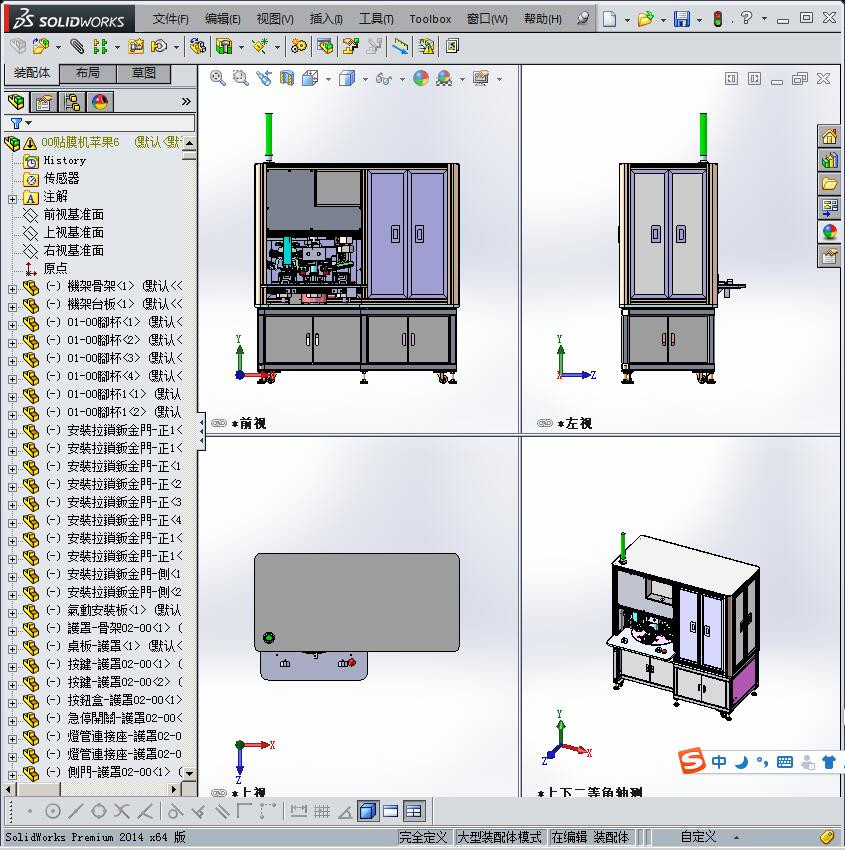Click the Reference Geometry icon
The image size is (845, 850).
click(x=260, y=47)
